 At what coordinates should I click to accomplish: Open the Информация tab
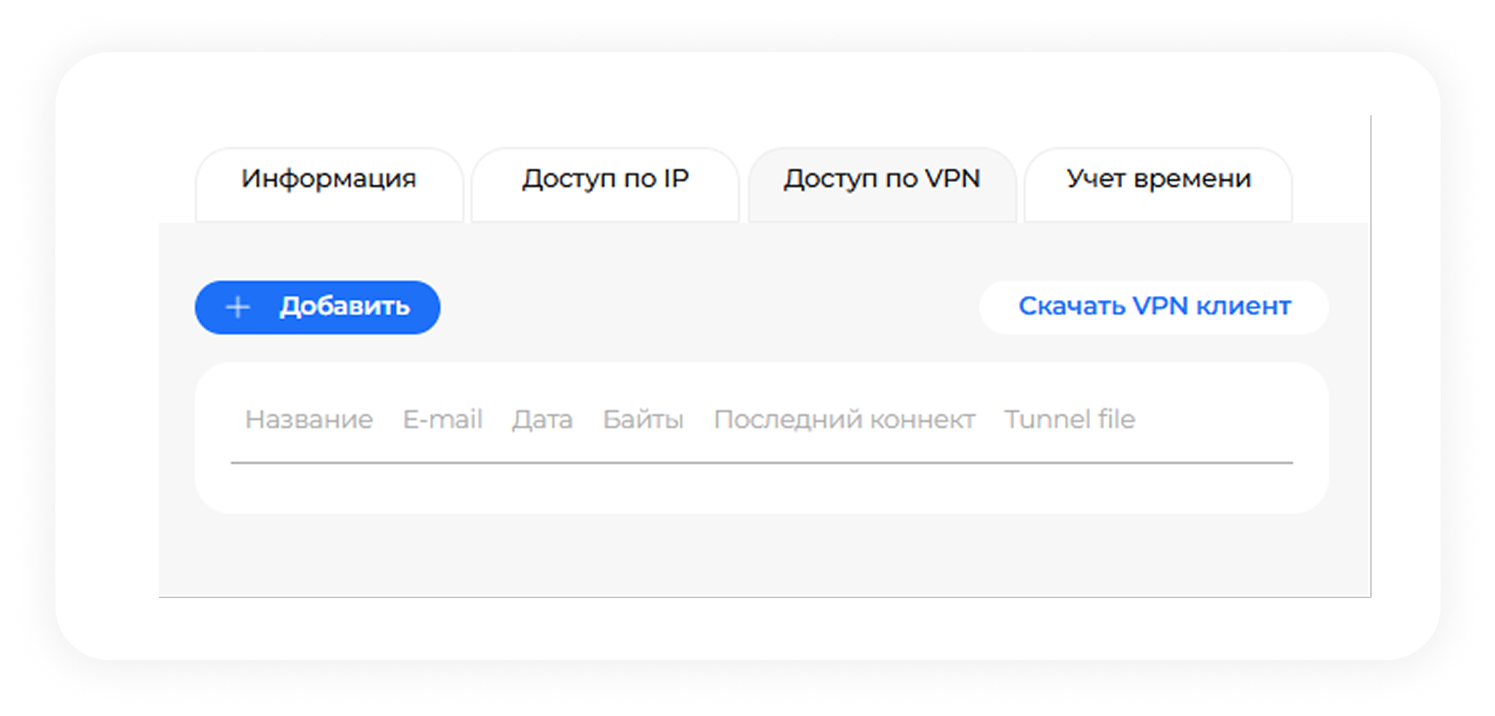pos(329,180)
